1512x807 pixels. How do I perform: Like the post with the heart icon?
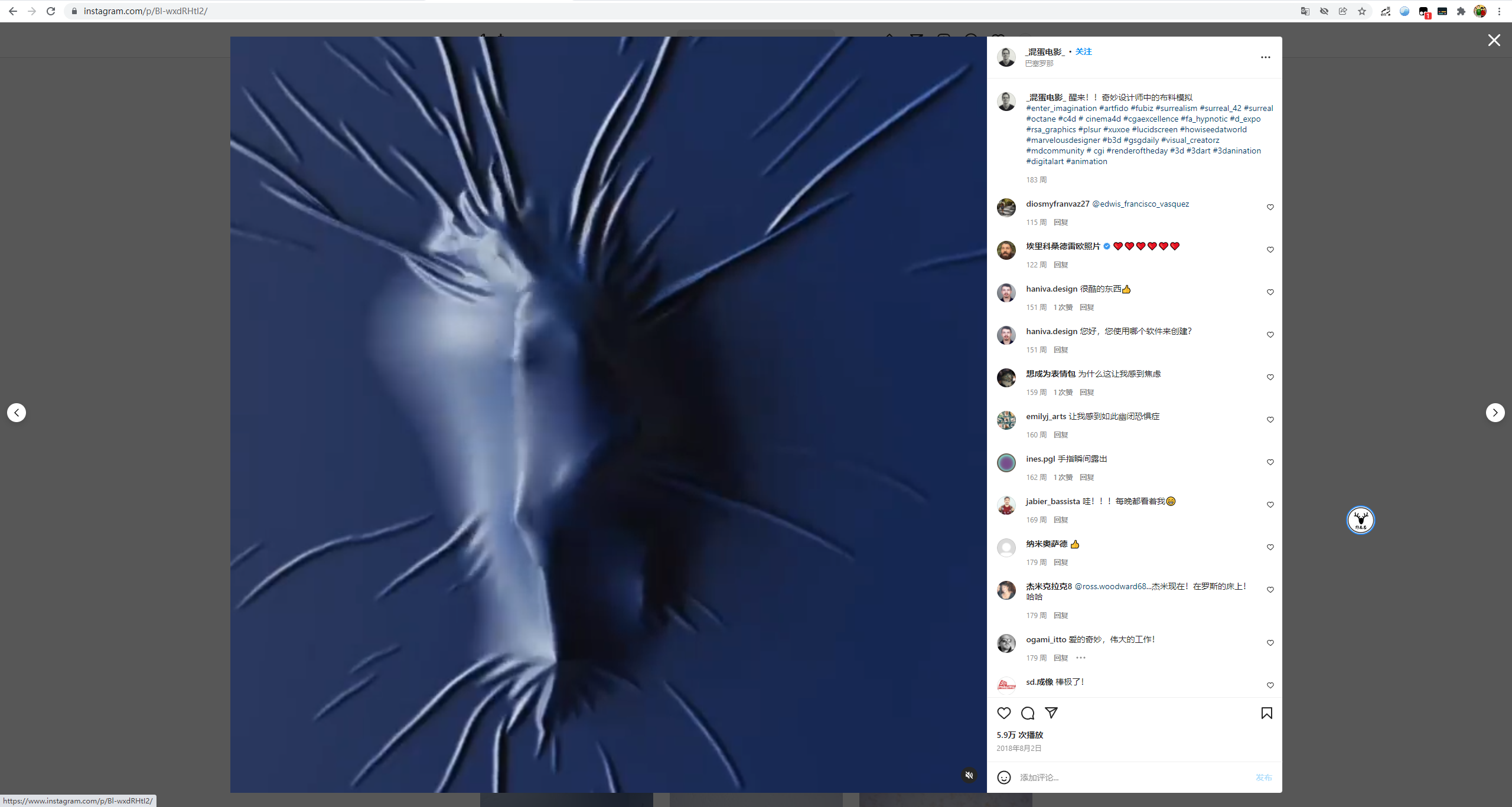coord(1003,713)
